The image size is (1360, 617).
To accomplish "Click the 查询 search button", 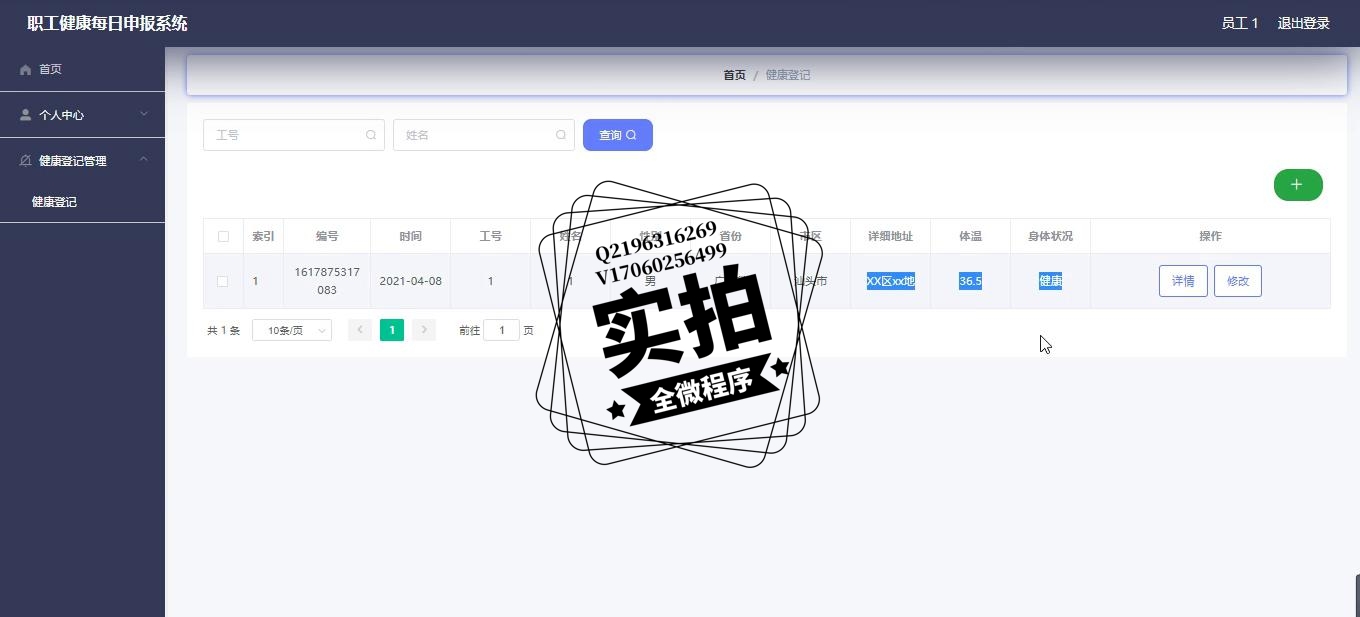I will (618, 135).
